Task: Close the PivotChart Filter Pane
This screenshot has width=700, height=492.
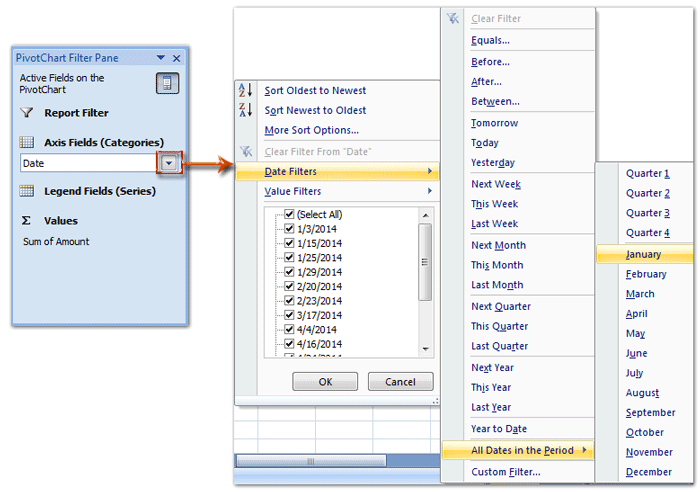Action: [x=177, y=59]
